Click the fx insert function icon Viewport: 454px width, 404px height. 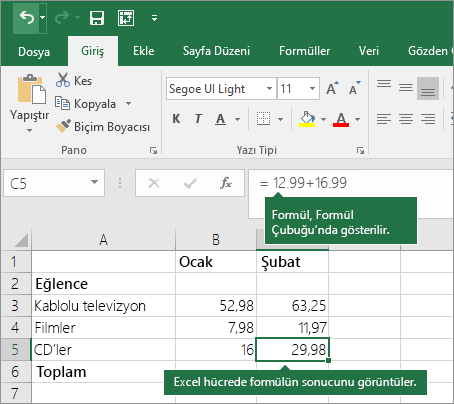tap(226, 183)
